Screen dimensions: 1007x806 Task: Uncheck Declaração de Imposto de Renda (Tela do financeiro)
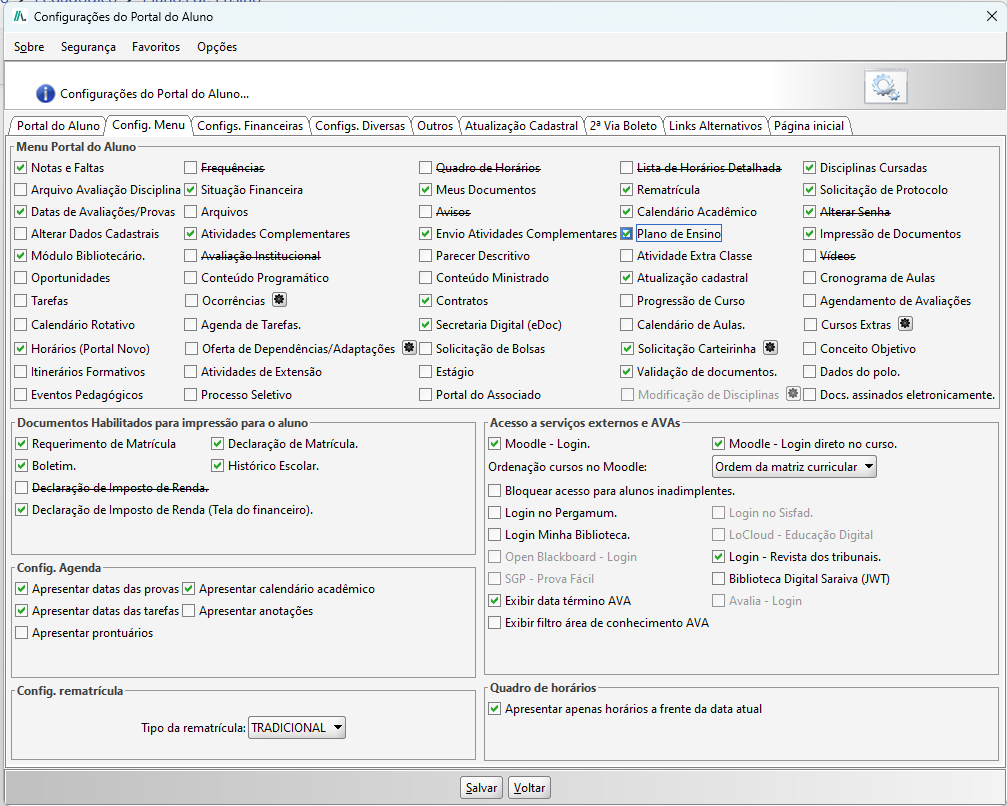pos(21,510)
